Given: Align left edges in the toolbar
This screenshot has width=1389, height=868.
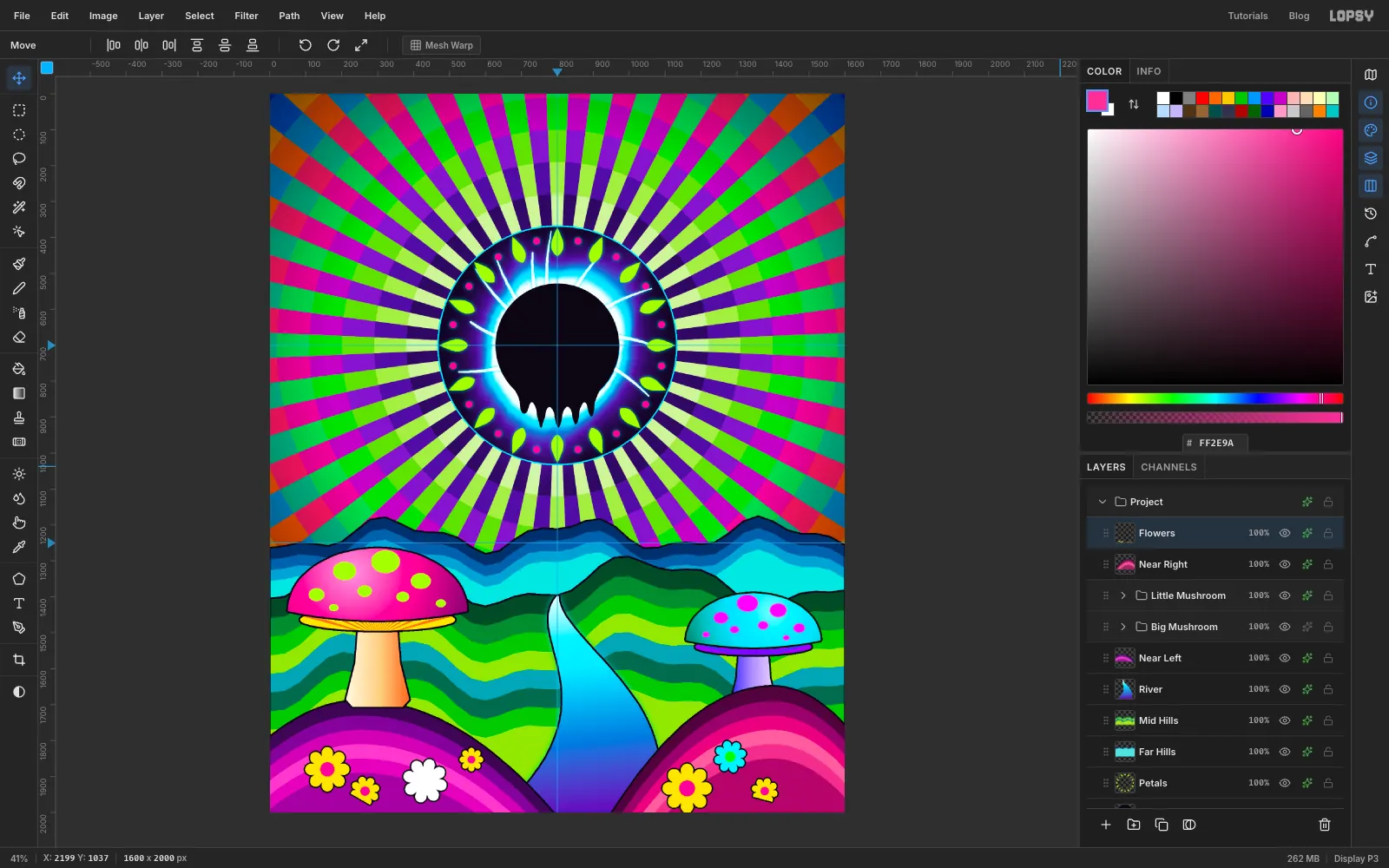Looking at the screenshot, I should coord(114,45).
